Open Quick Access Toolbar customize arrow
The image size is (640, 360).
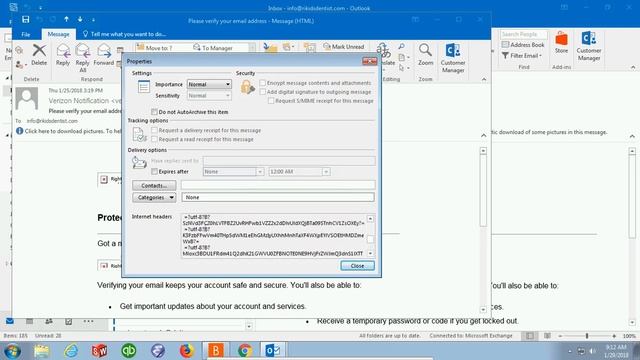click(93, 20)
